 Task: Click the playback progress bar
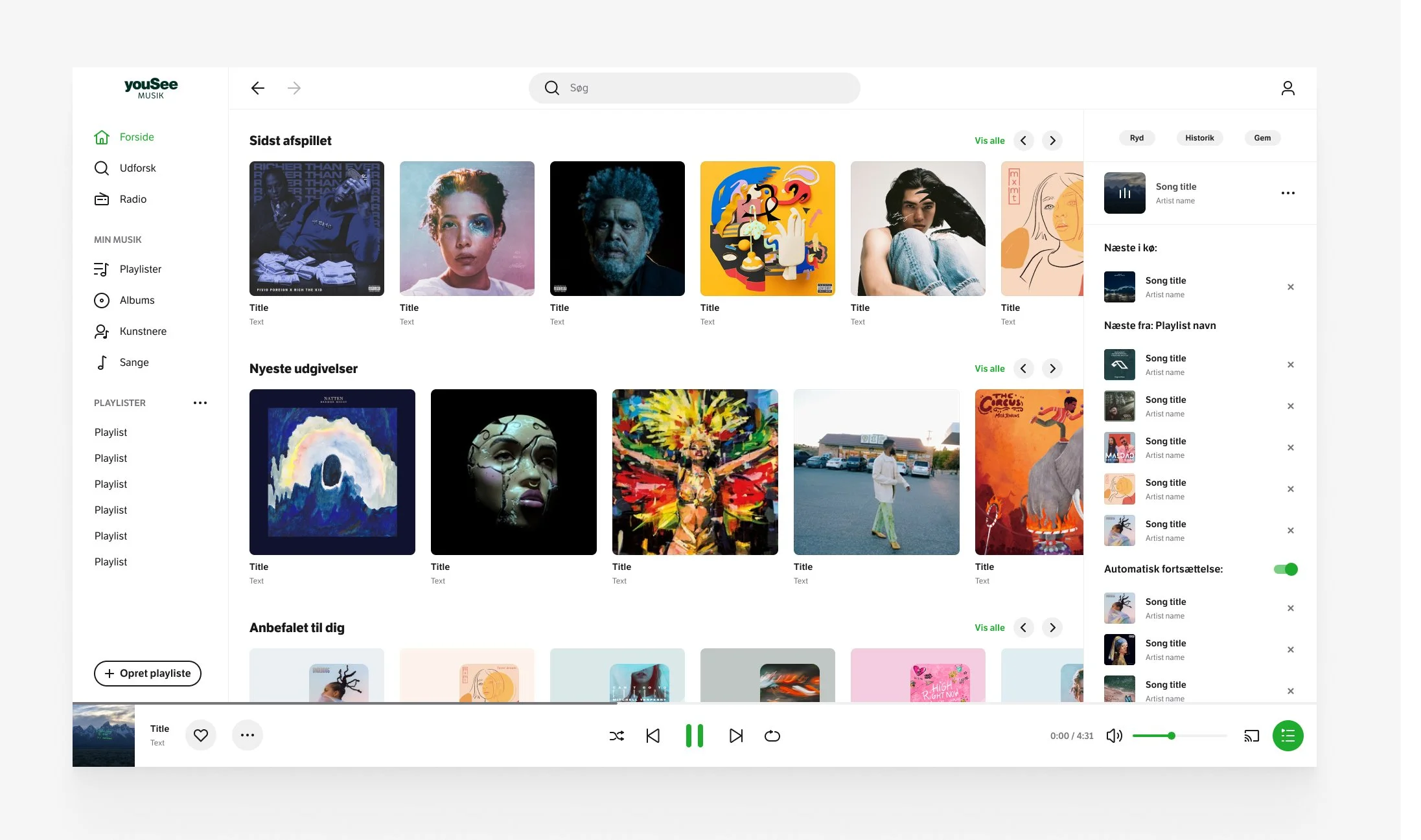pos(695,703)
